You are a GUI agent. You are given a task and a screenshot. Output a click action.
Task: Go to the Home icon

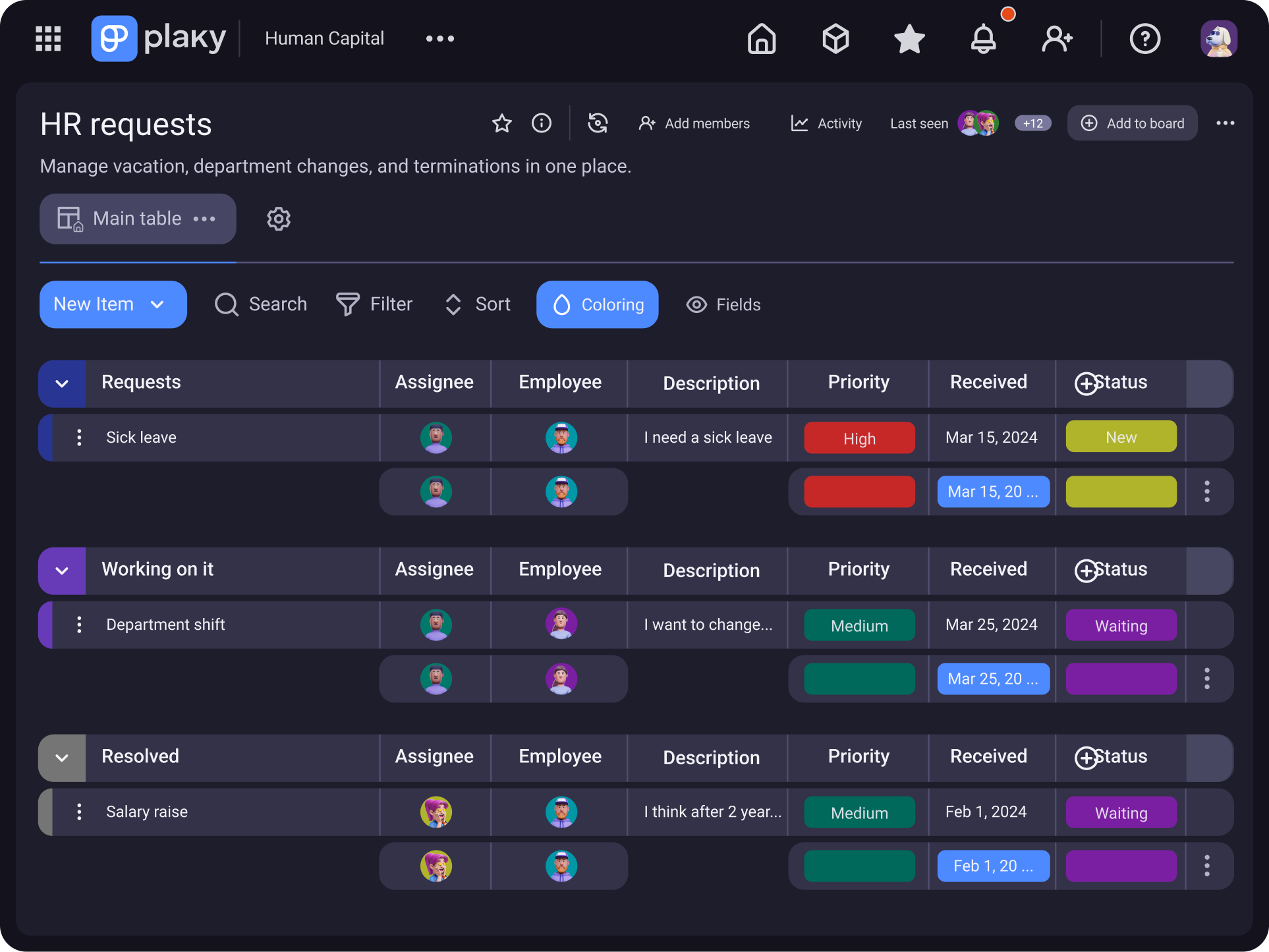(761, 38)
